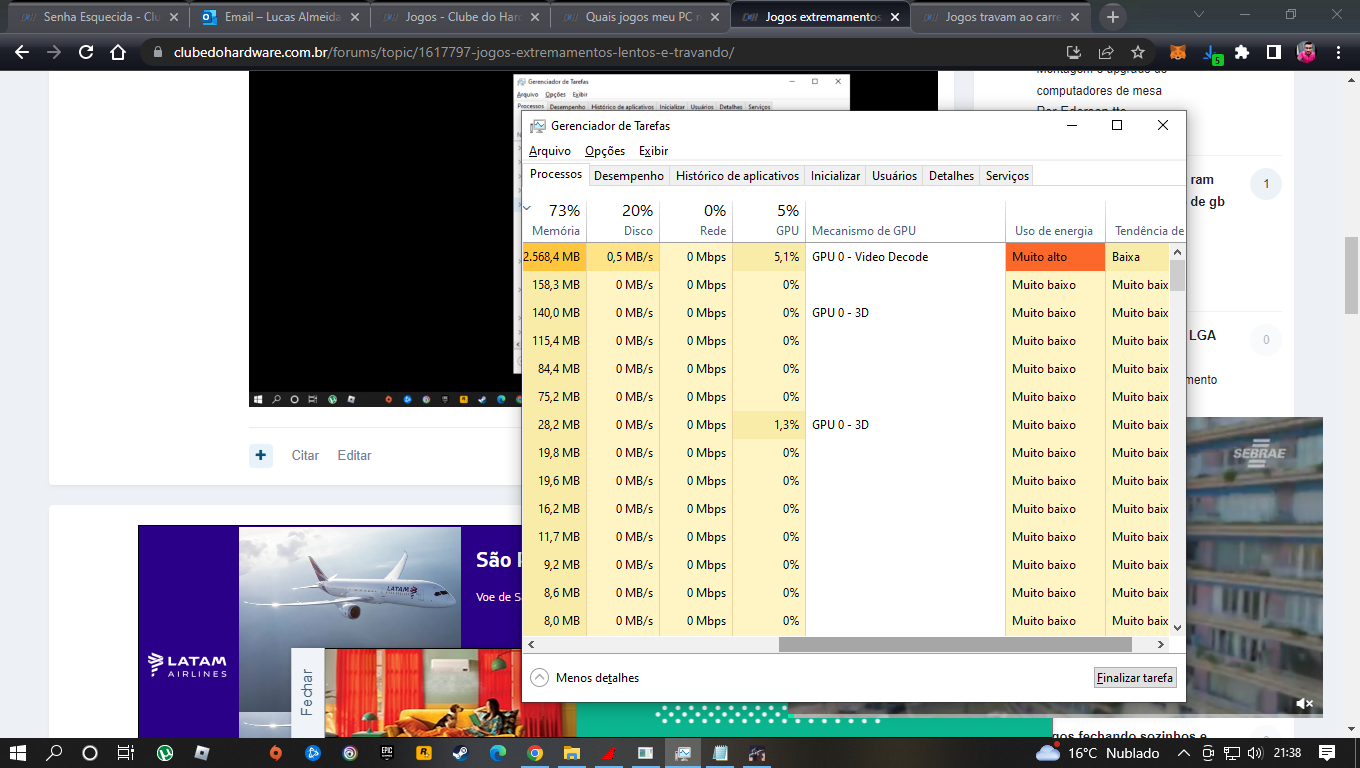1360x768 pixels.
Task: Click the Task Manager vertical scrollbar down arrow
Action: click(x=1177, y=627)
